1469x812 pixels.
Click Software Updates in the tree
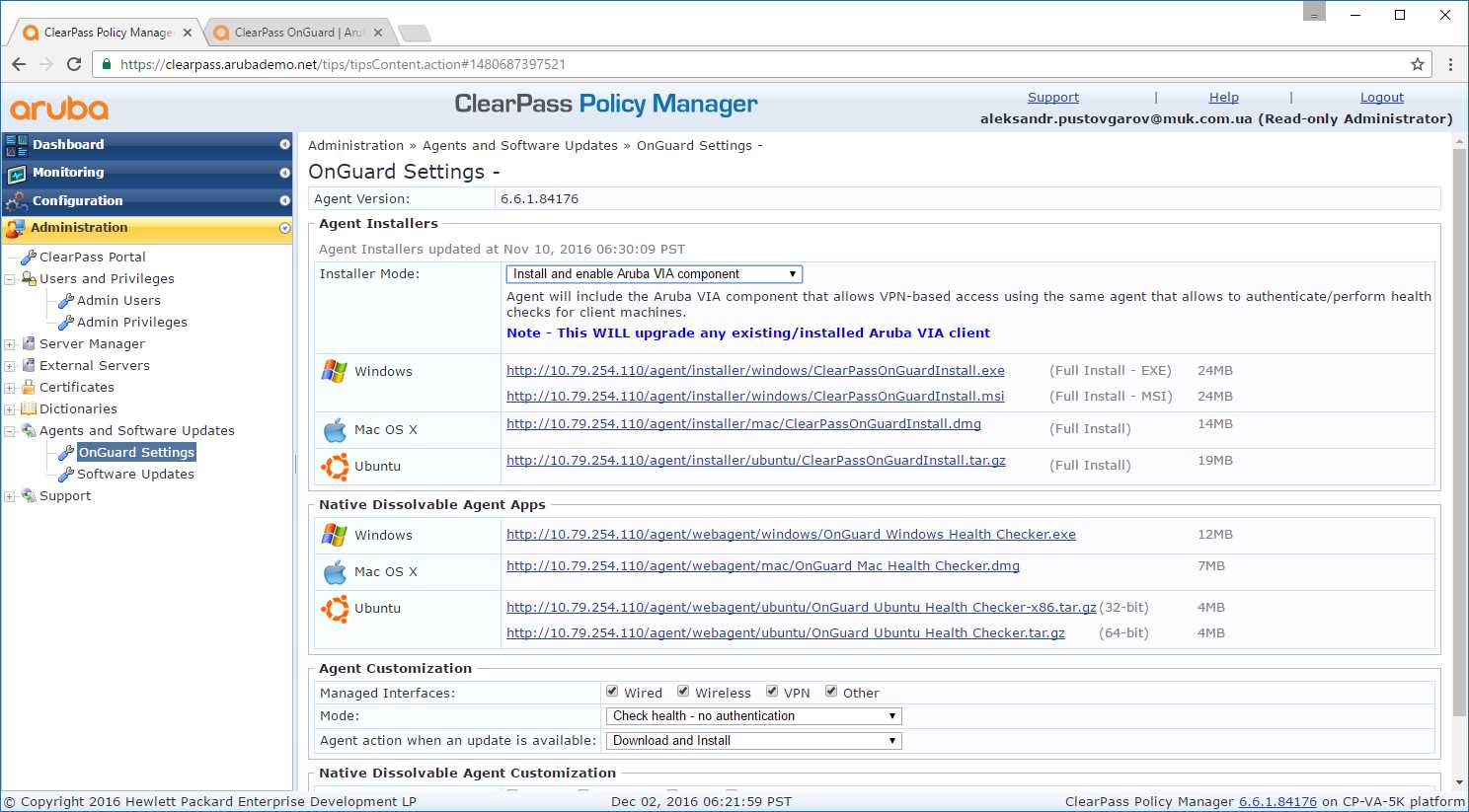(136, 474)
